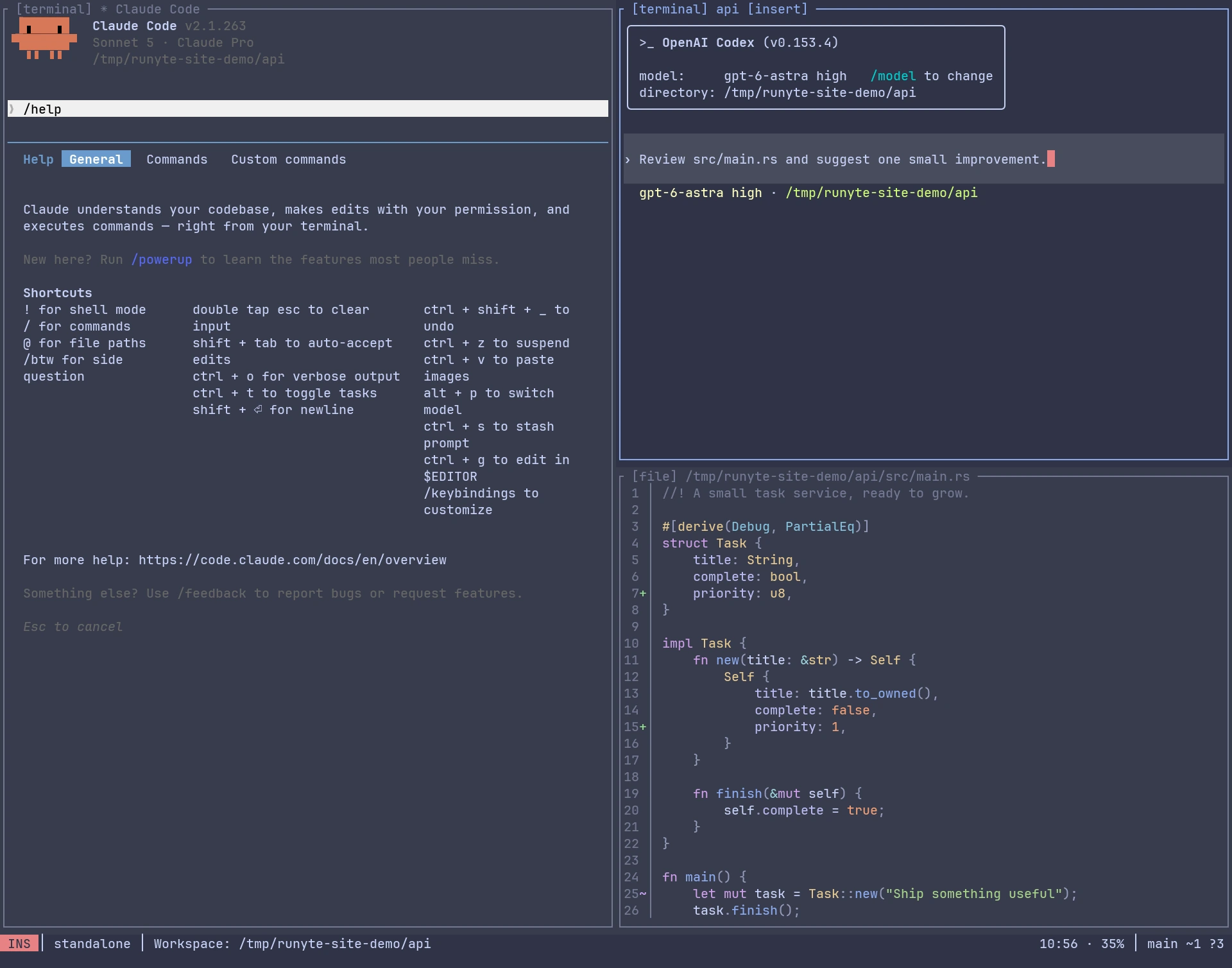Click the 'self.complete = true;' code line
The width and height of the screenshot is (1232, 968).
click(x=805, y=810)
